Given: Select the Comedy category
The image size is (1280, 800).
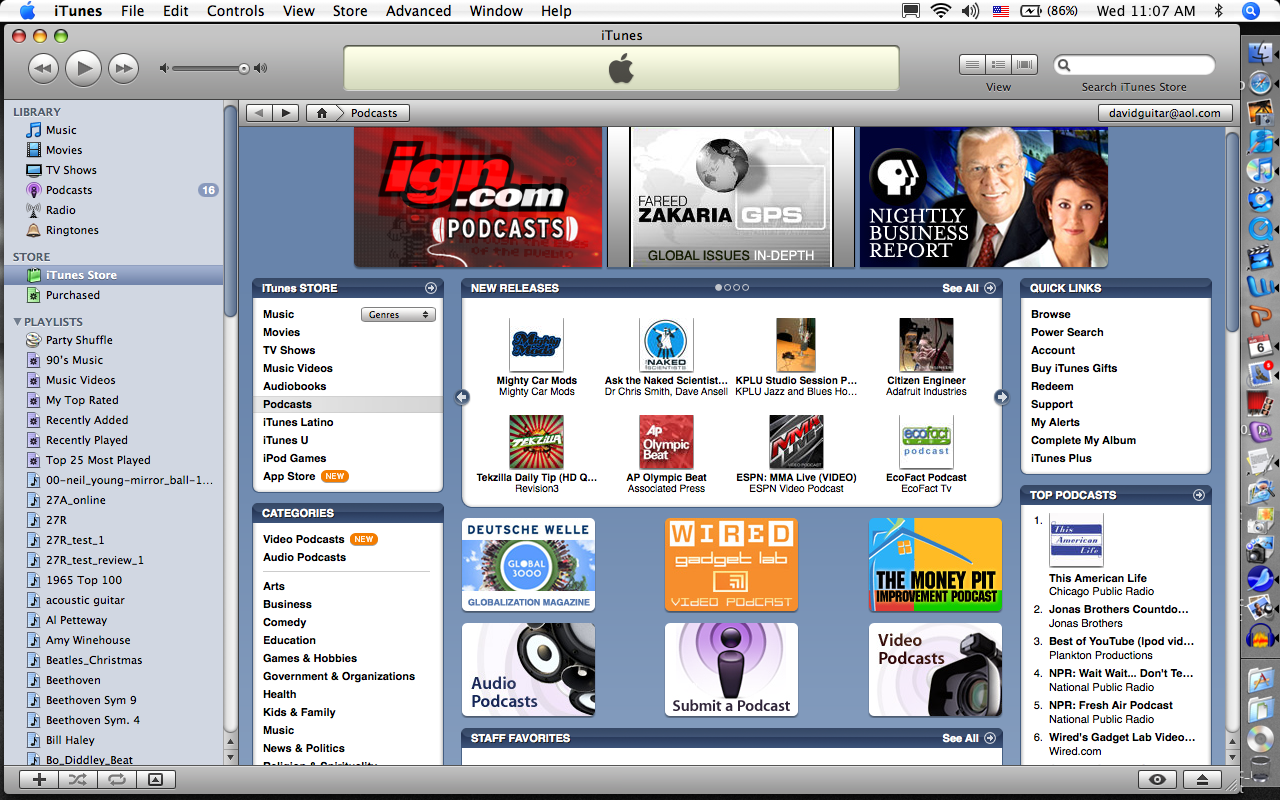Looking at the screenshot, I should click(x=285, y=622).
